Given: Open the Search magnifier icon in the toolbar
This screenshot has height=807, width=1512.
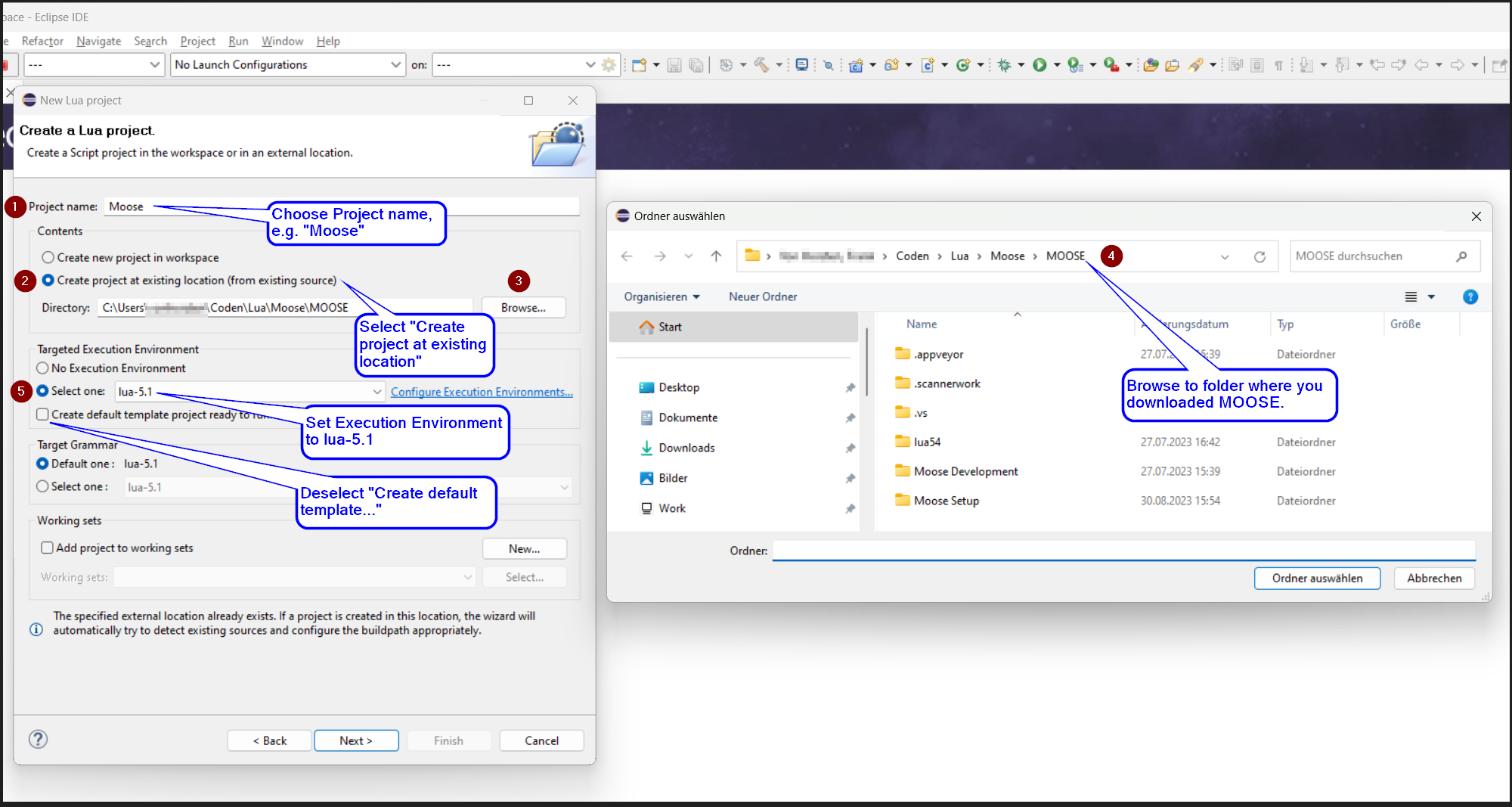Looking at the screenshot, I should (x=829, y=66).
